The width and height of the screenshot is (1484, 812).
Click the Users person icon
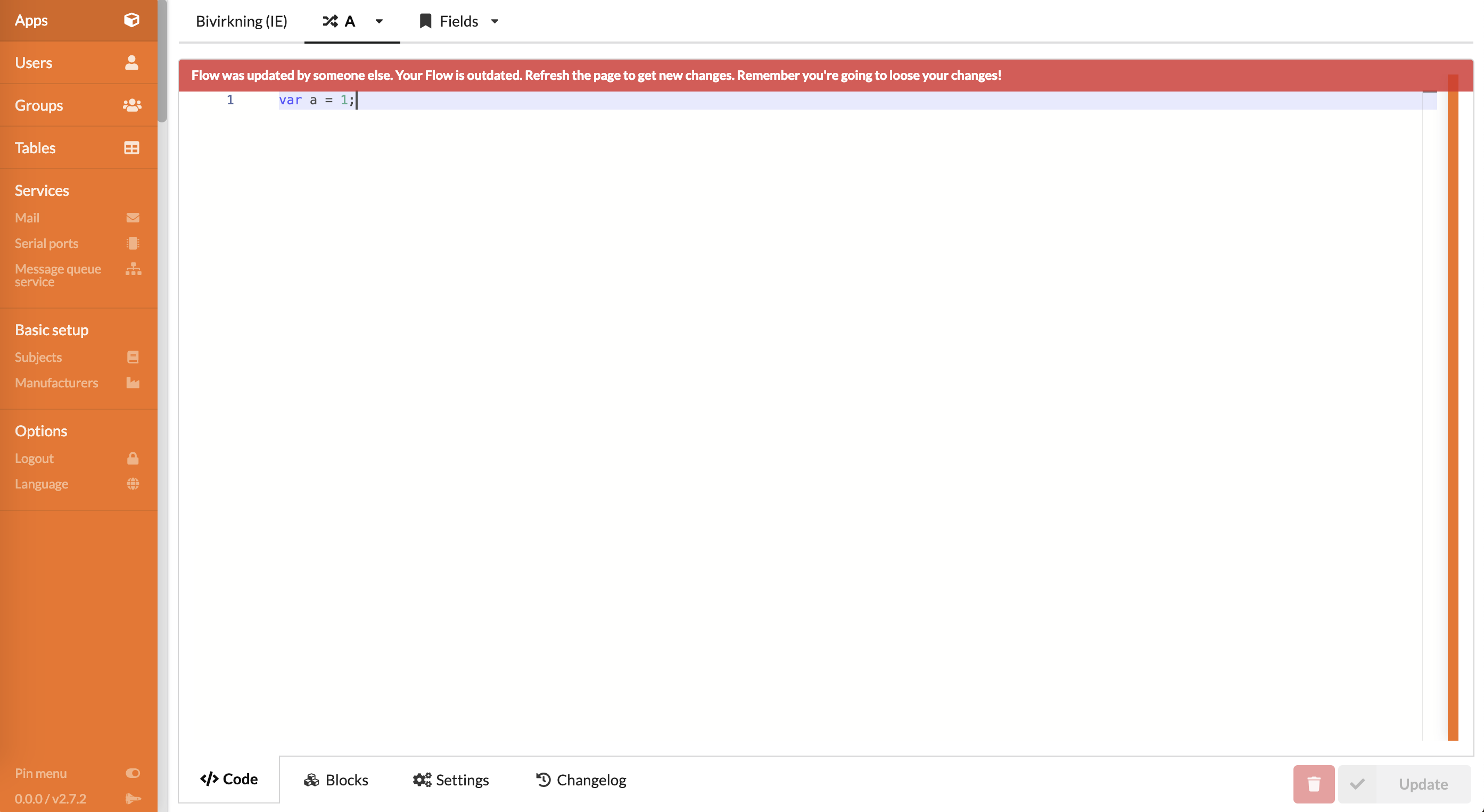[x=131, y=63]
